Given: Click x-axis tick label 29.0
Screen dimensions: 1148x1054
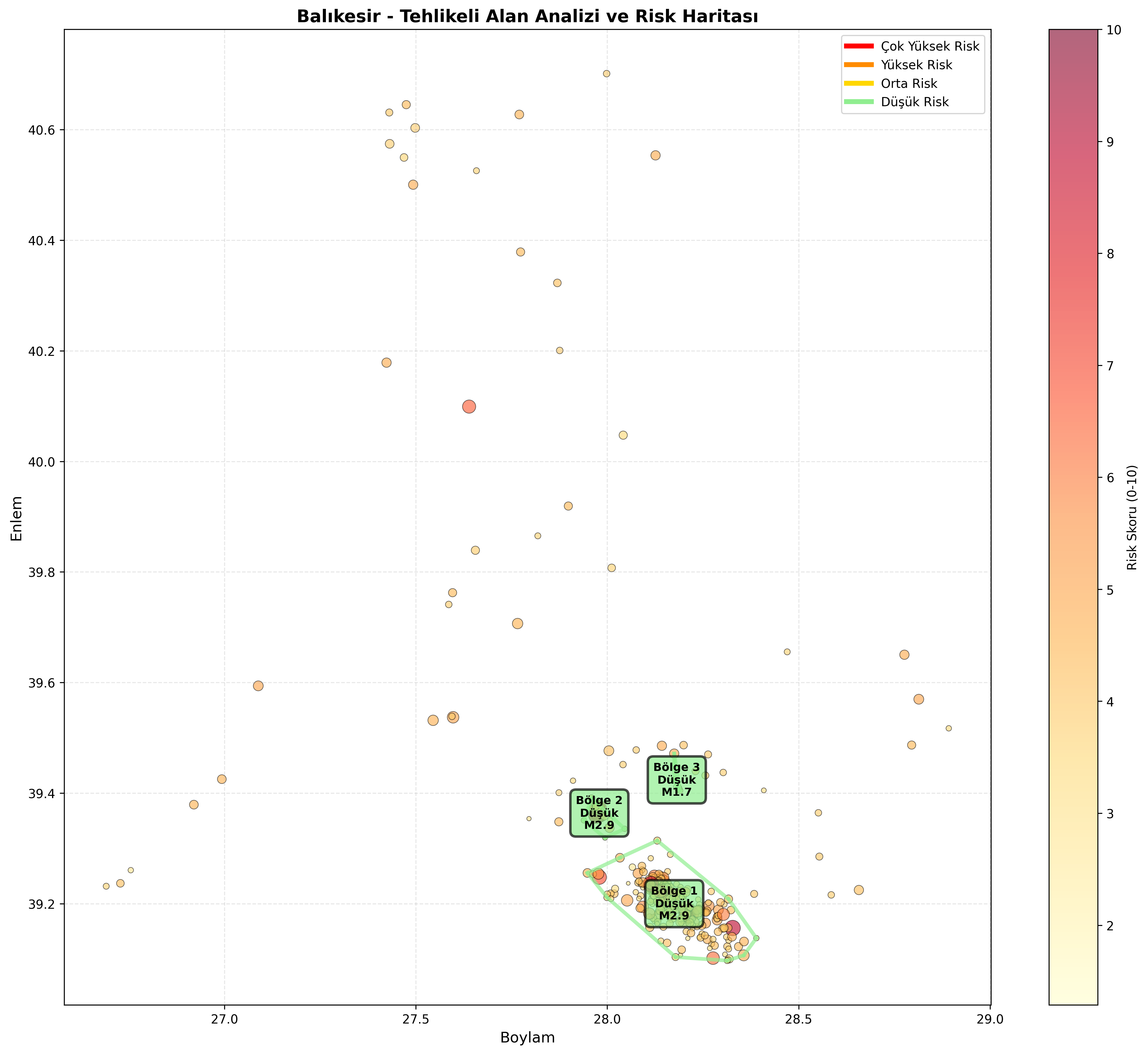Looking at the screenshot, I should 990,1019.
